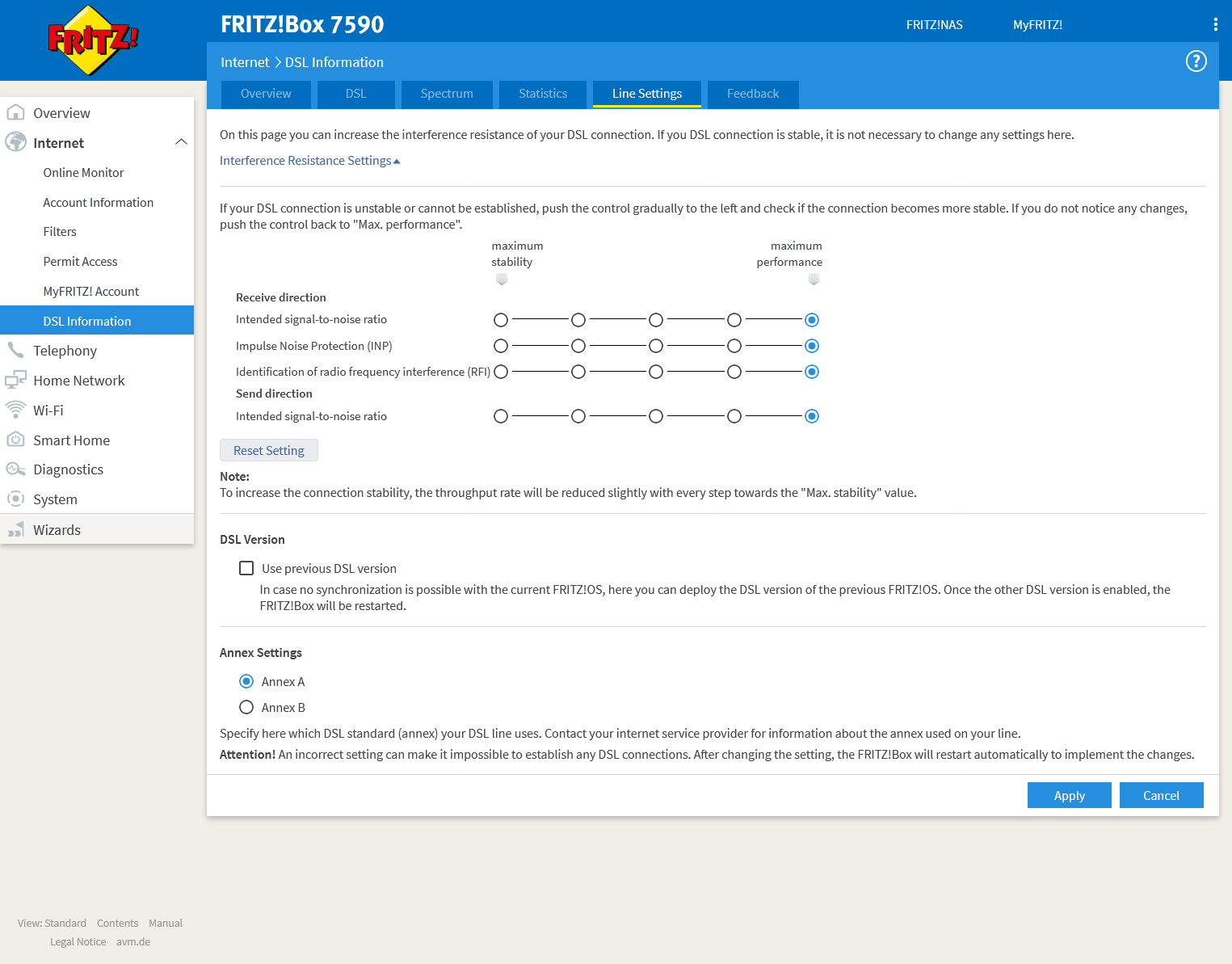The width and height of the screenshot is (1232, 964).
Task: Set RFI identification to middle step
Action: point(656,372)
